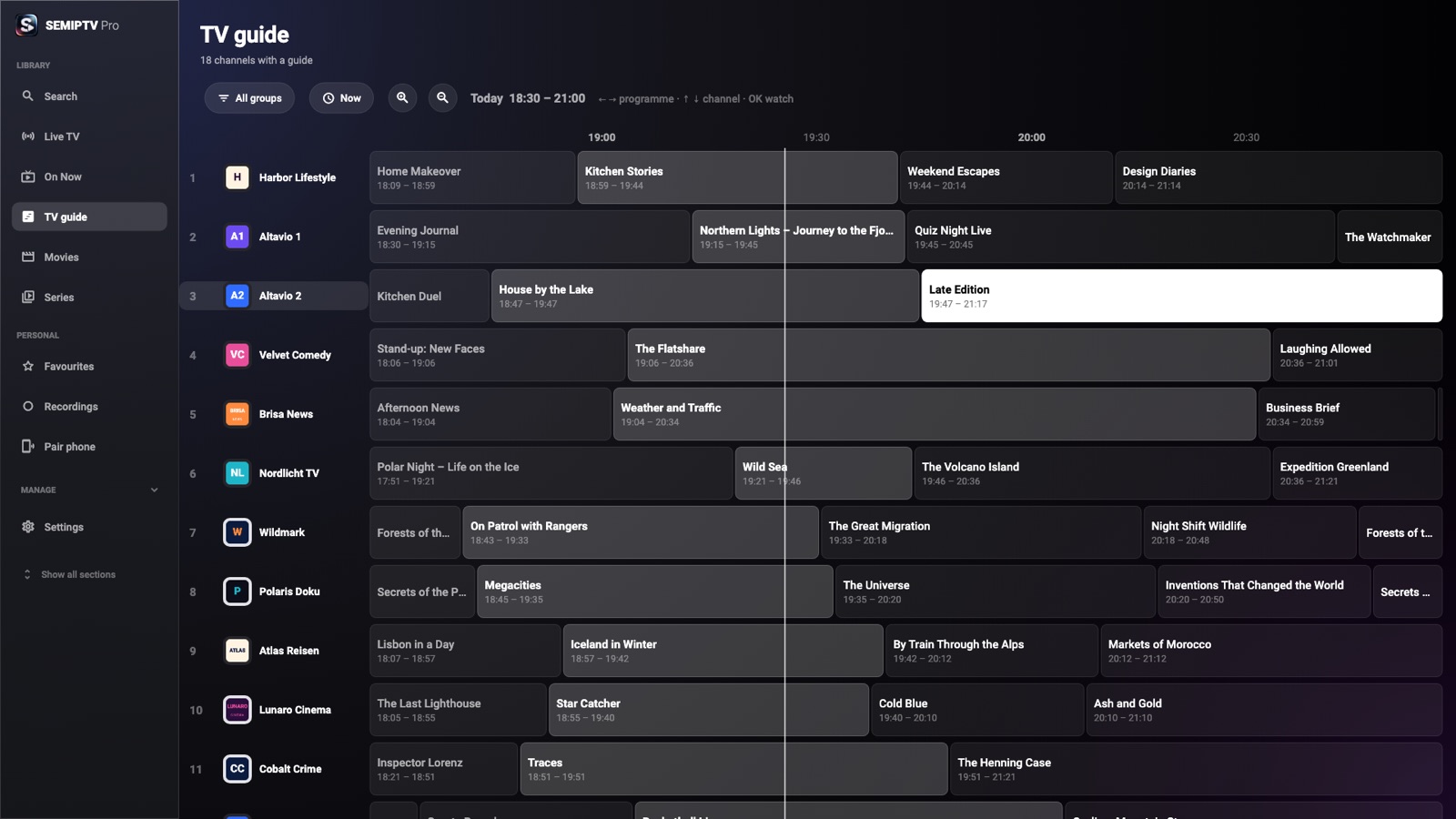Click the Atlas Reisen channel logo
Viewport: 1456px width, 819px height.
tap(237, 651)
